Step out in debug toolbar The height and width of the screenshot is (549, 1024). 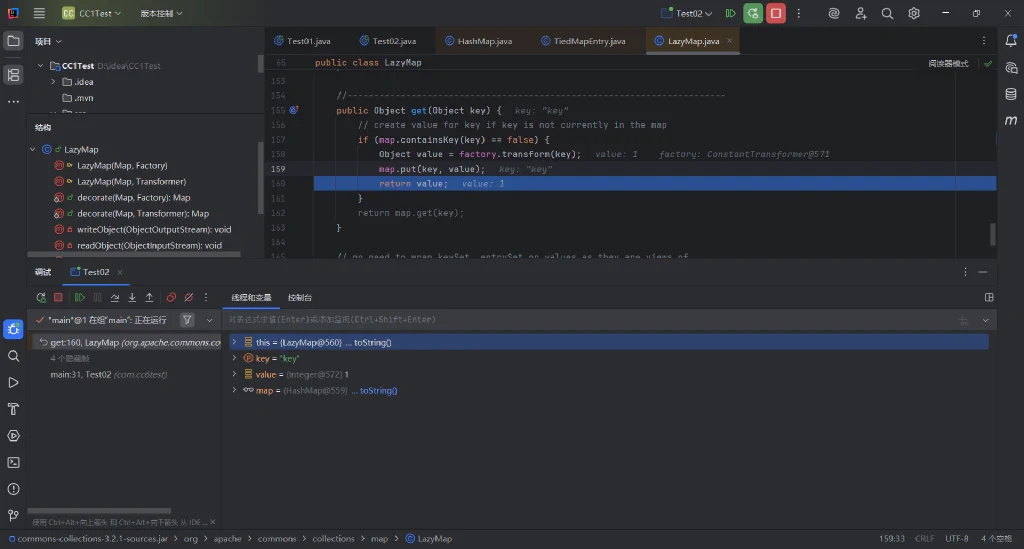tap(149, 298)
